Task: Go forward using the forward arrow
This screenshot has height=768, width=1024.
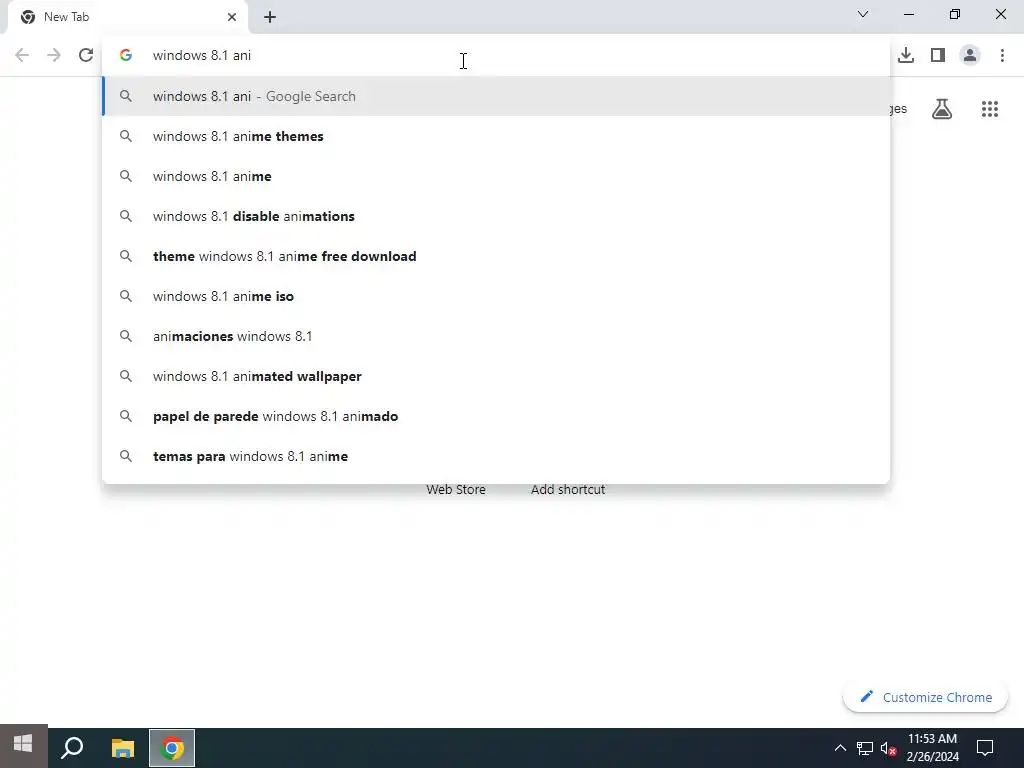Action: (x=54, y=56)
